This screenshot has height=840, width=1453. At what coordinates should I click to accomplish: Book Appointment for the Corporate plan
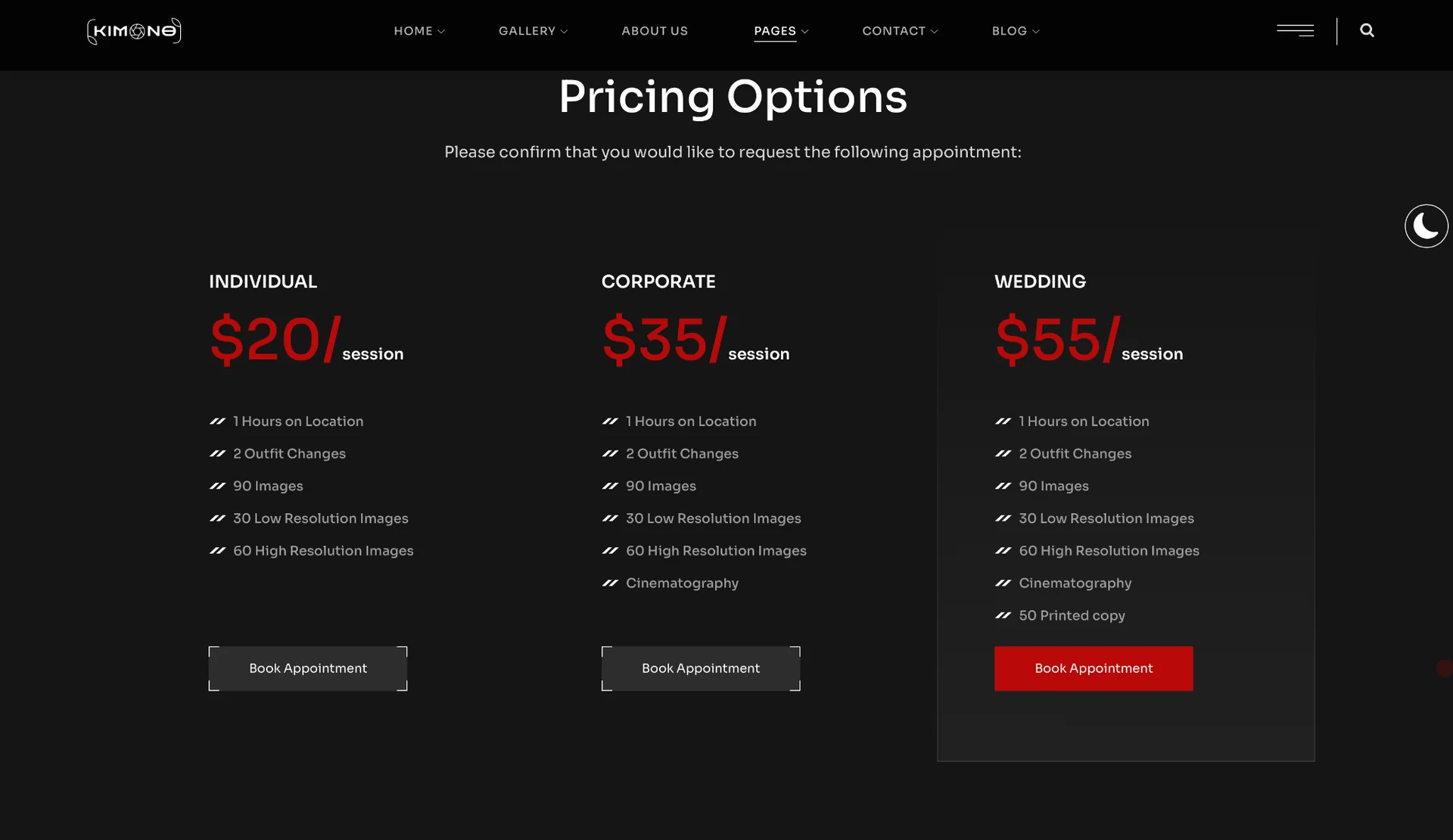(x=701, y=668)
